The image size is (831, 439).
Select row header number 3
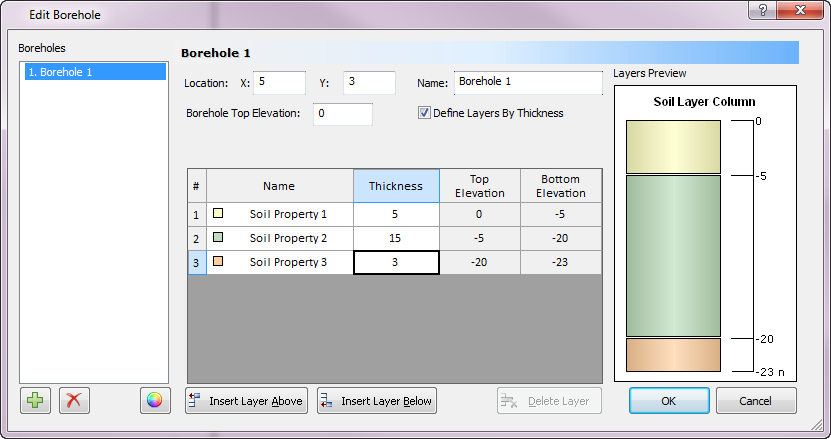pos(197,262)
